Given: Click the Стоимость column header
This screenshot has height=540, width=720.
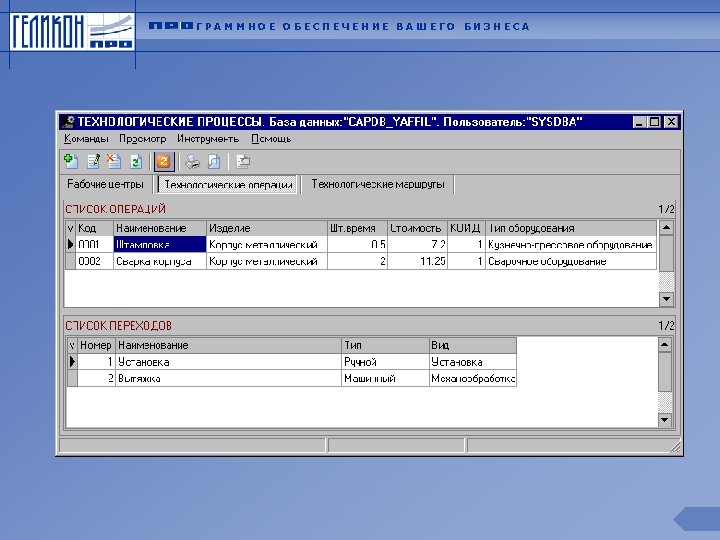Looking at the screenshot, I should (417, 228).
